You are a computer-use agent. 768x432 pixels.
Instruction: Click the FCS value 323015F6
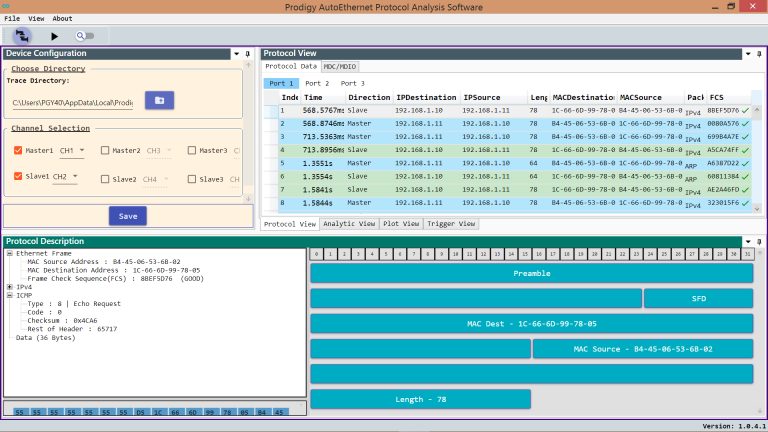click(x=723, y=203)
